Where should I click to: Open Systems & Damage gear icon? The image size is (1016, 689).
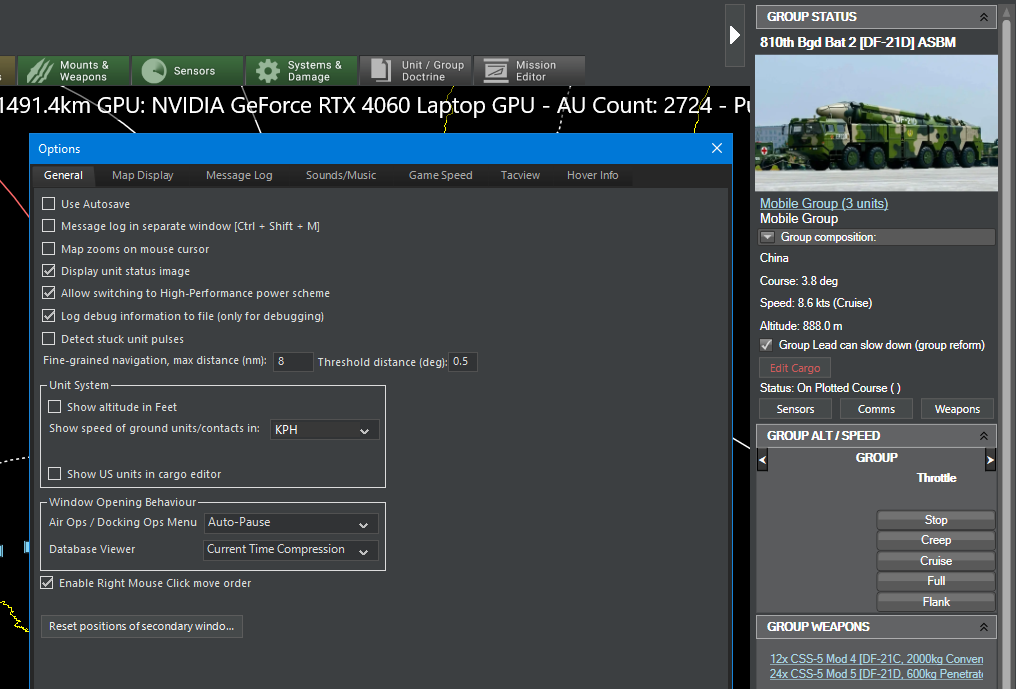click(x=268, y=71)
